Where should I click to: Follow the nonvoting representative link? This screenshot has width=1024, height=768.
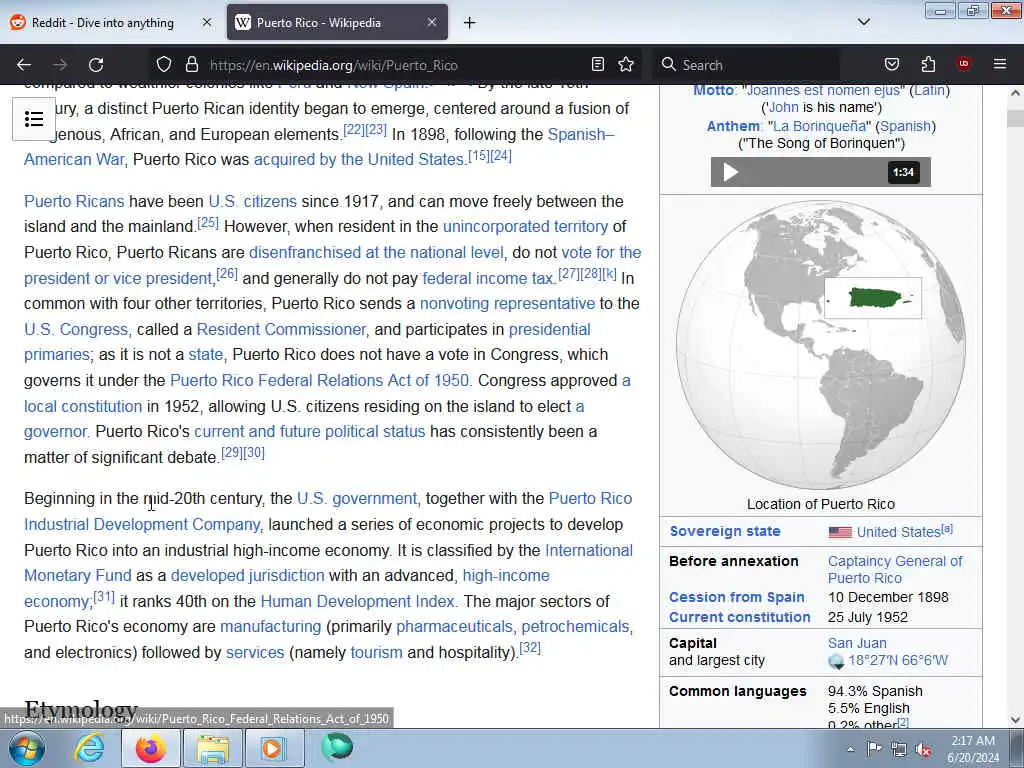[507, 304]
